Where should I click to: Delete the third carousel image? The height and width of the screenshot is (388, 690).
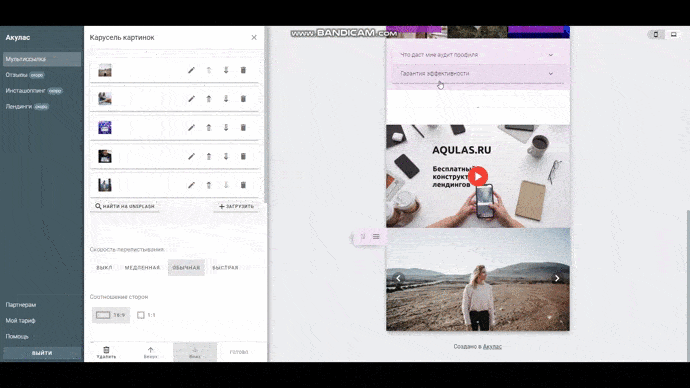(243, 128)
